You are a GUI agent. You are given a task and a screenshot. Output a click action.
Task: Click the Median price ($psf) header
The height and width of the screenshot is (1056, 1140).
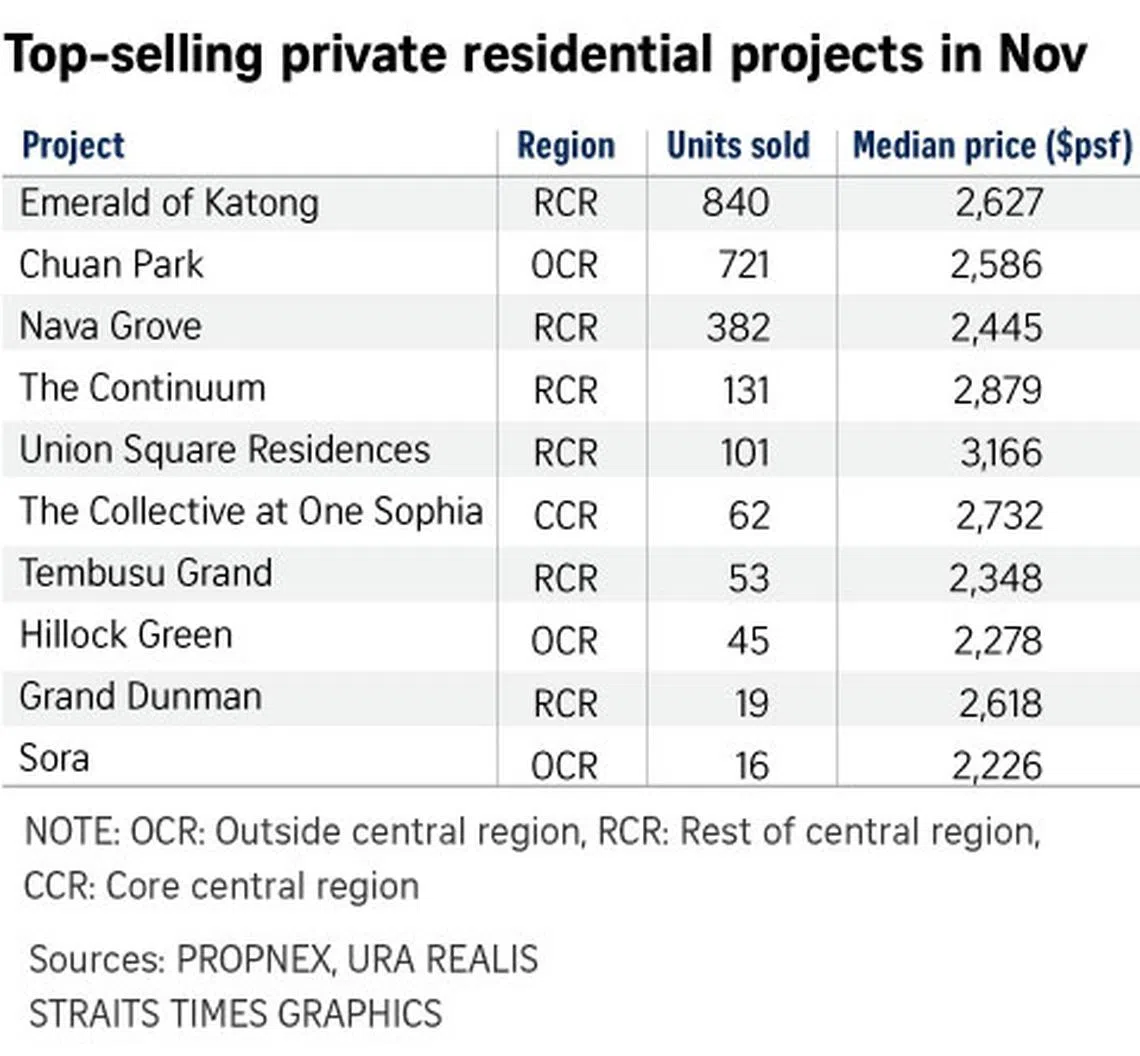tap(991, 146)
